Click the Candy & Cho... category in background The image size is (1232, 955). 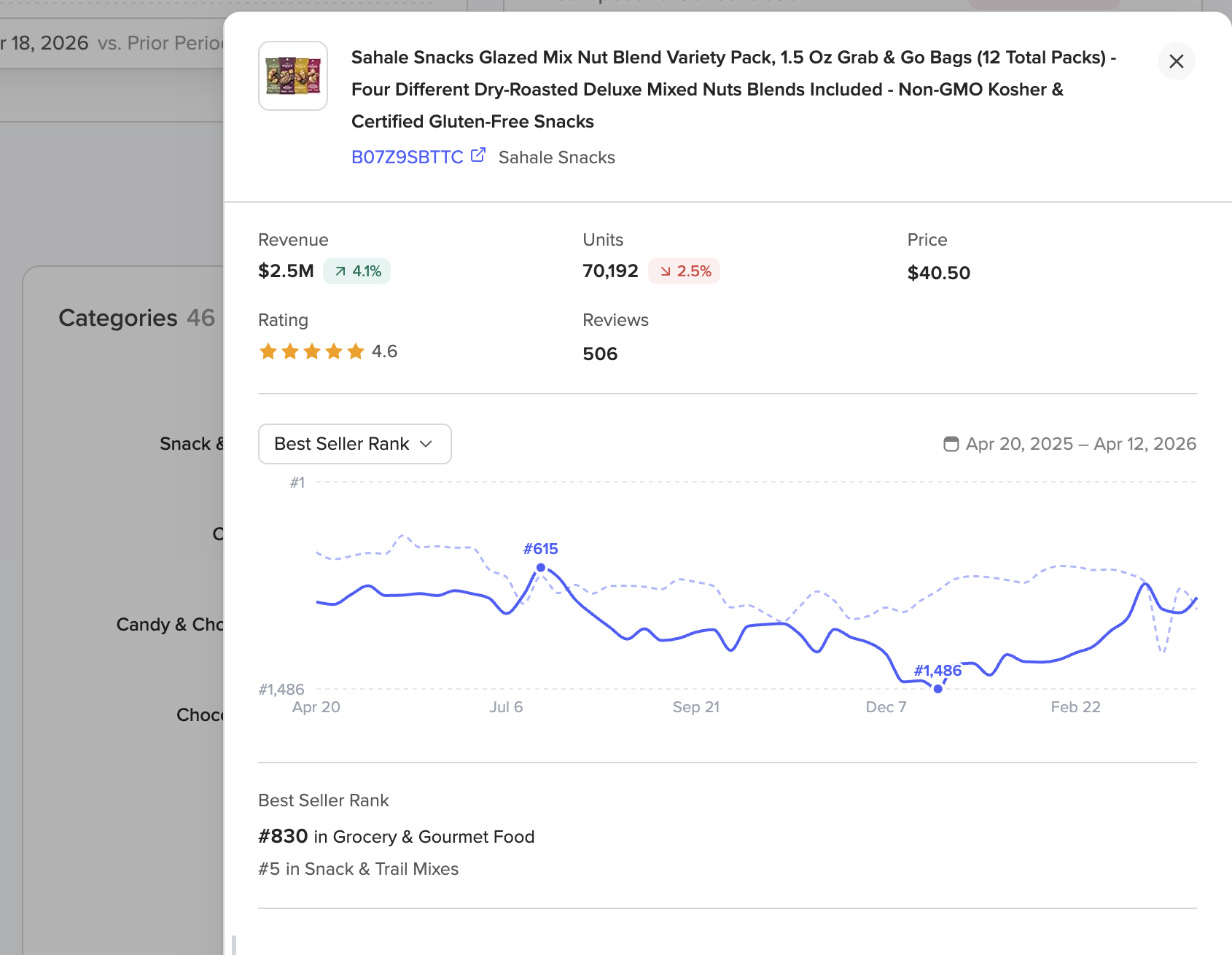pyautogui.click(x=170, y=625)
